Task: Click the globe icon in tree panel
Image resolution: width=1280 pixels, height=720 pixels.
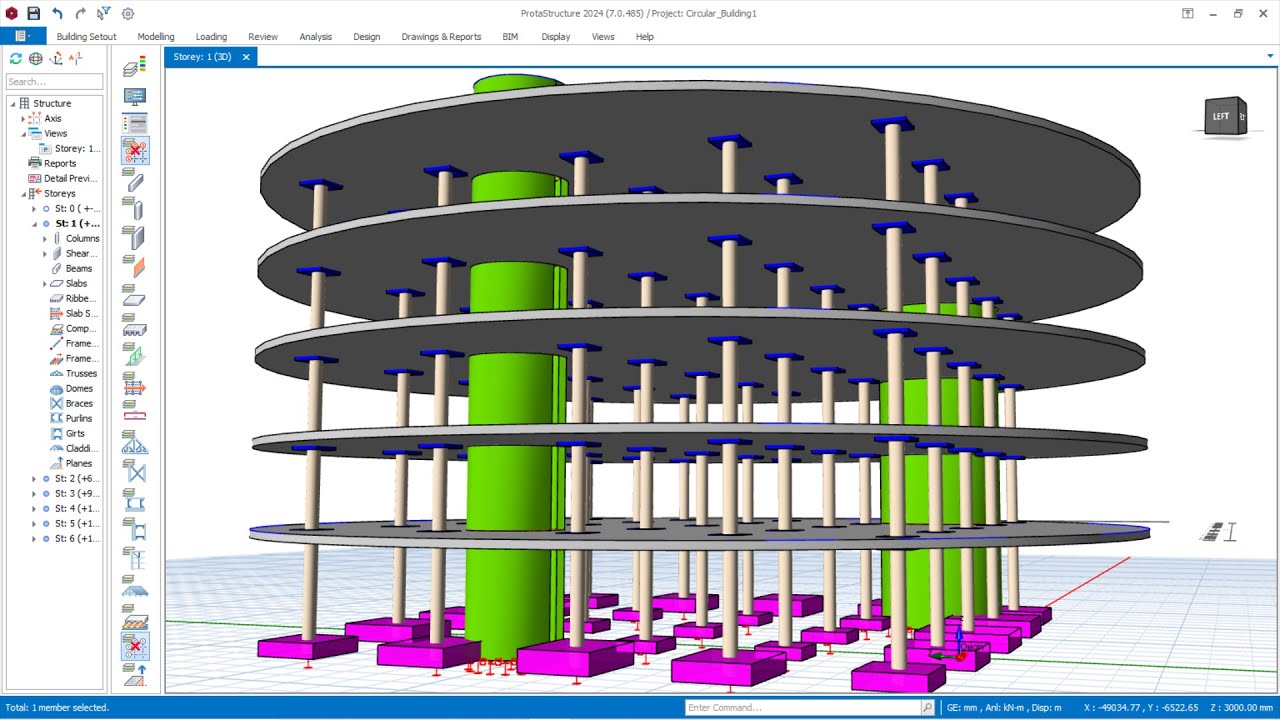Action: 35,59
